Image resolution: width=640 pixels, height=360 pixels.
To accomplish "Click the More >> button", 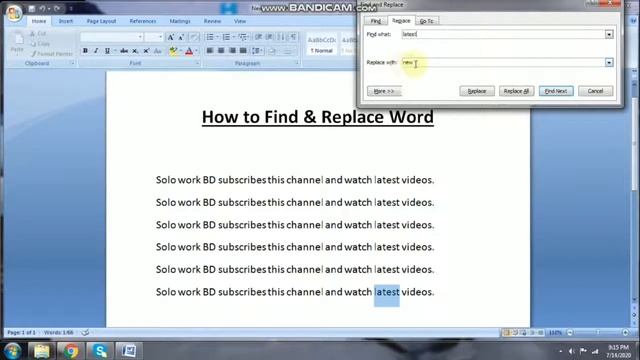I will (x=384, y=91).
